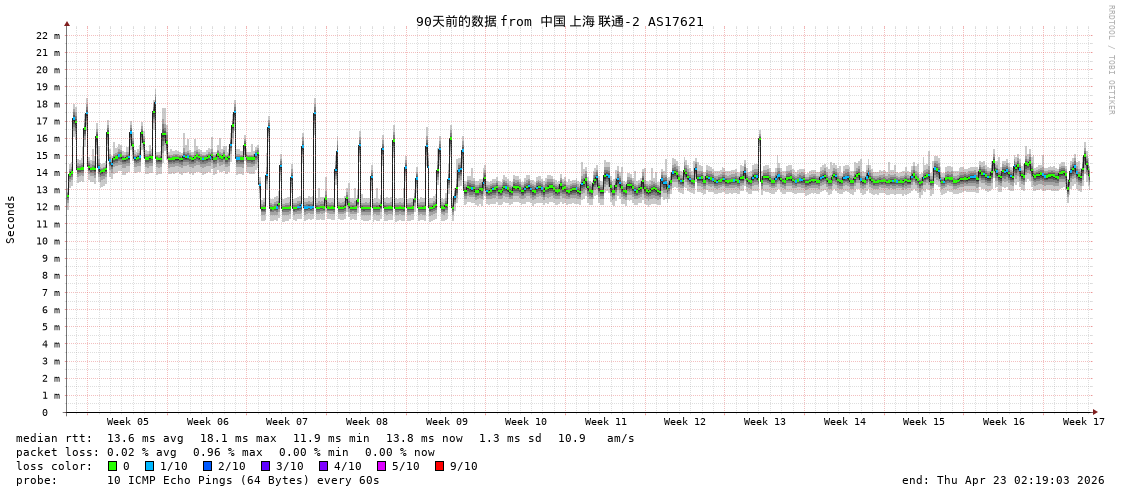Viewport: 1121px width, 494px height.
Task: Click the graph title with AS17621
Action: pyautogui.click(x=559, y=21)
